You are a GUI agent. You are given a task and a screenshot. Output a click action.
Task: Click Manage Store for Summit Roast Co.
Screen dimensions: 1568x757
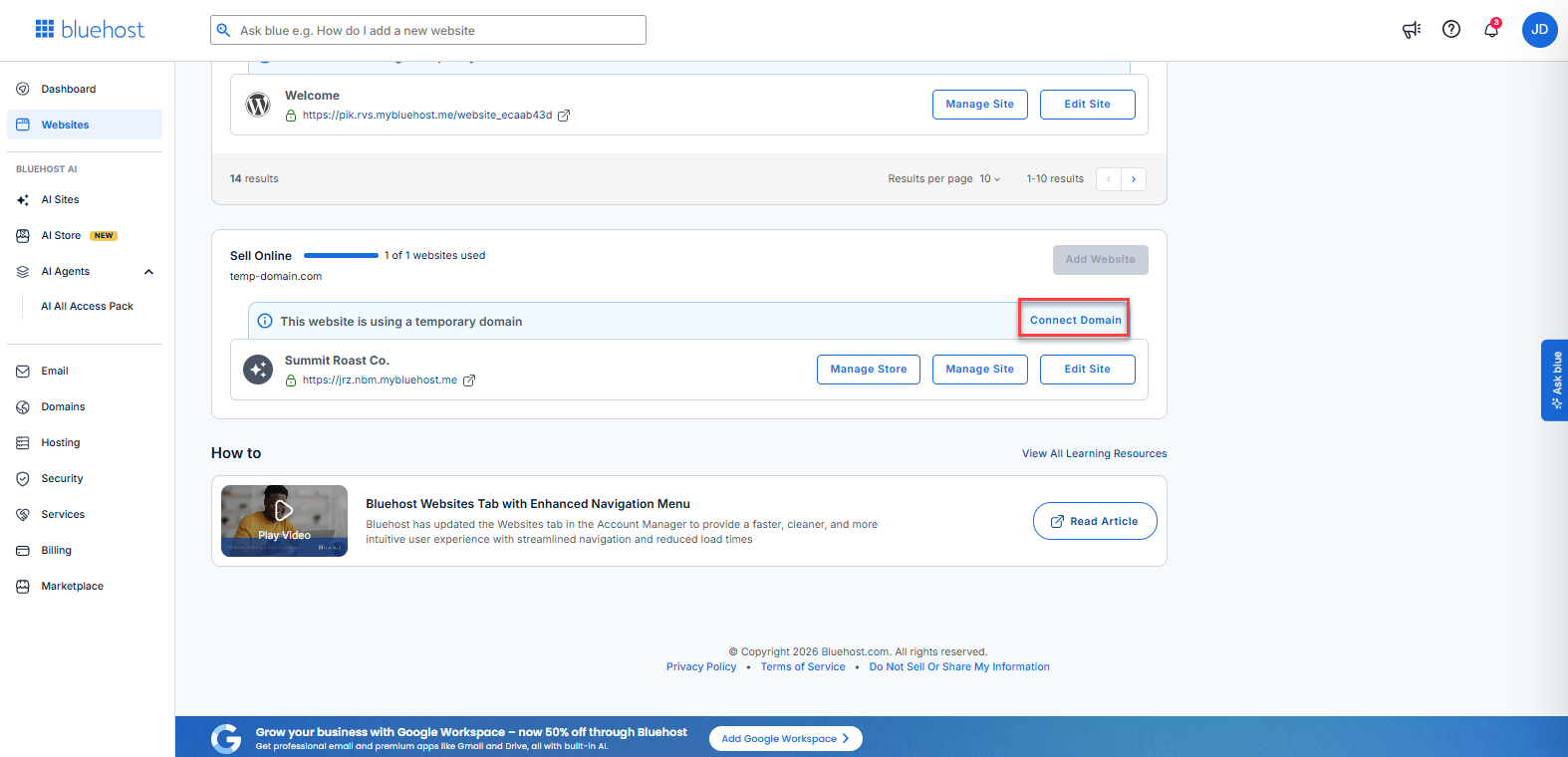click(x=869, y=370)
